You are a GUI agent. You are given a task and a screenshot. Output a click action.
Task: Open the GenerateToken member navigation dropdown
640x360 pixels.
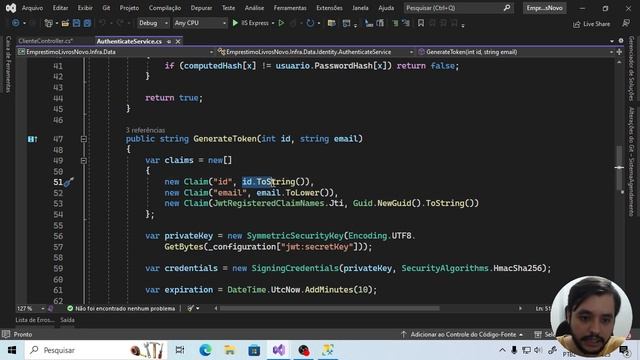[x=515, y=52]
